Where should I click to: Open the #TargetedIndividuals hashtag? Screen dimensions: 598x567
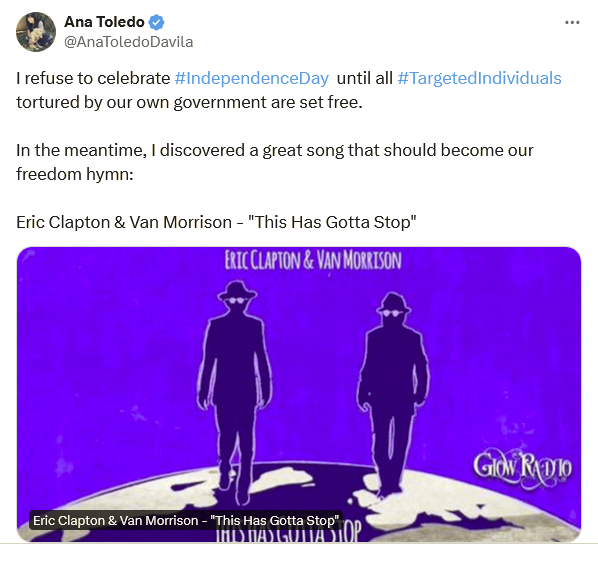(479, 79)
